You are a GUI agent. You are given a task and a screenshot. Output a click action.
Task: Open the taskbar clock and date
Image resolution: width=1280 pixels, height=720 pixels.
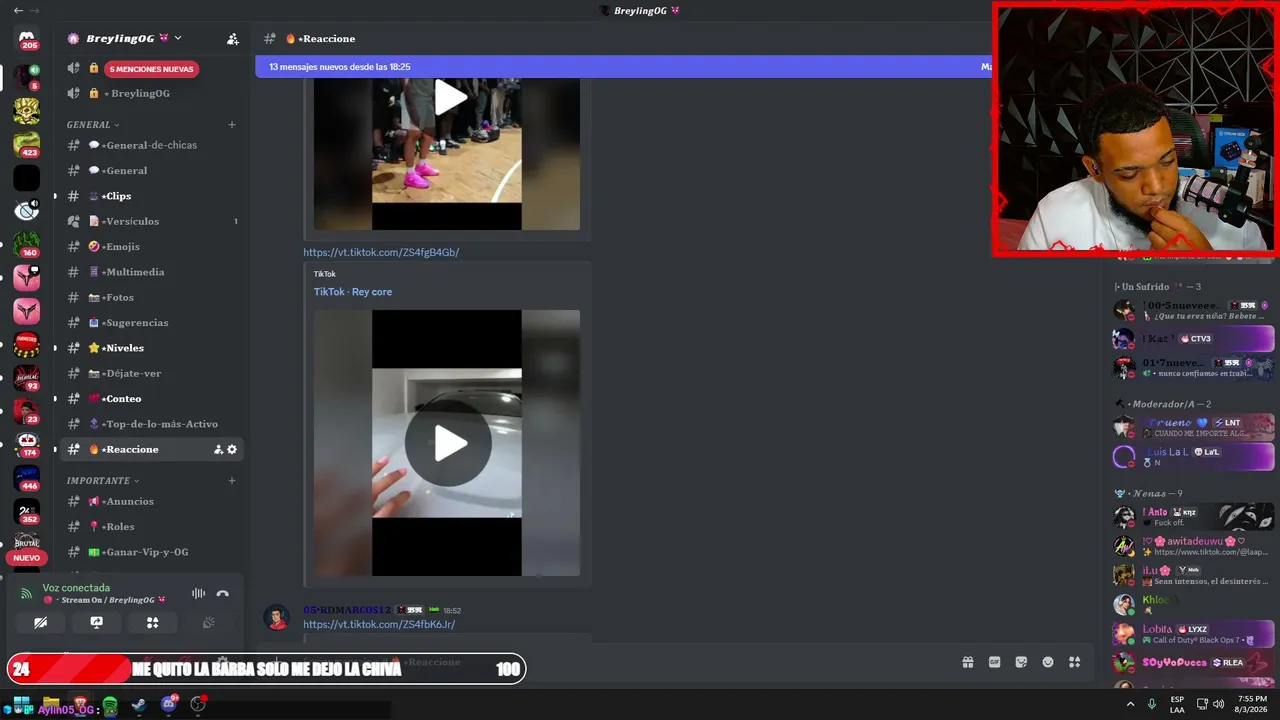tap(1253, 704)
